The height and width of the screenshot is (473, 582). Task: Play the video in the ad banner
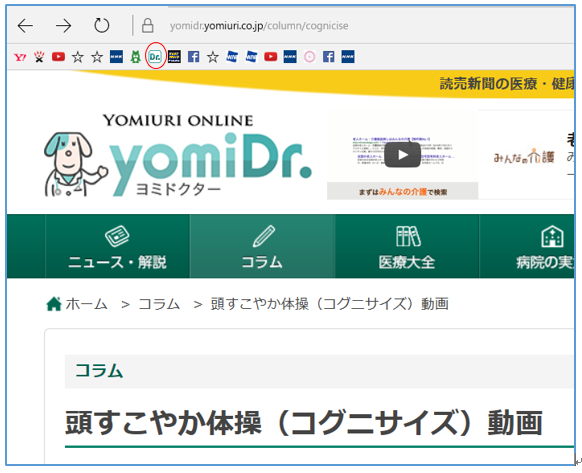[402, 155]
